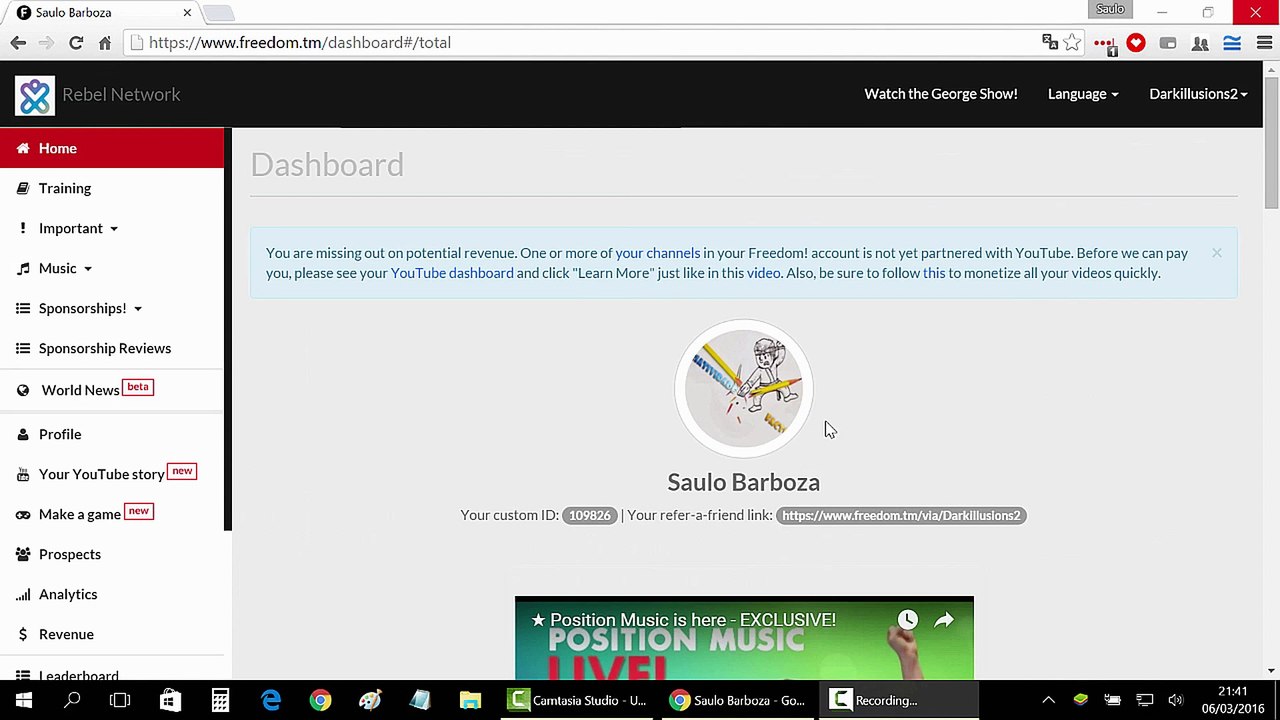Click the globe icon beside World News
The image size is (1280, 720).
pos(23,390)
